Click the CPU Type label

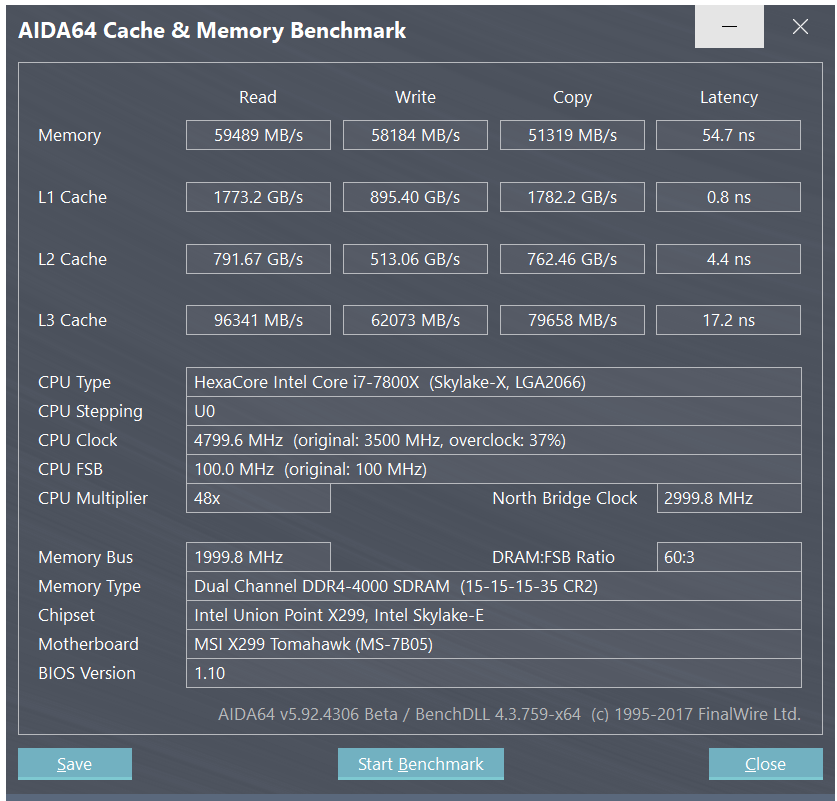[x=74, y=383]
